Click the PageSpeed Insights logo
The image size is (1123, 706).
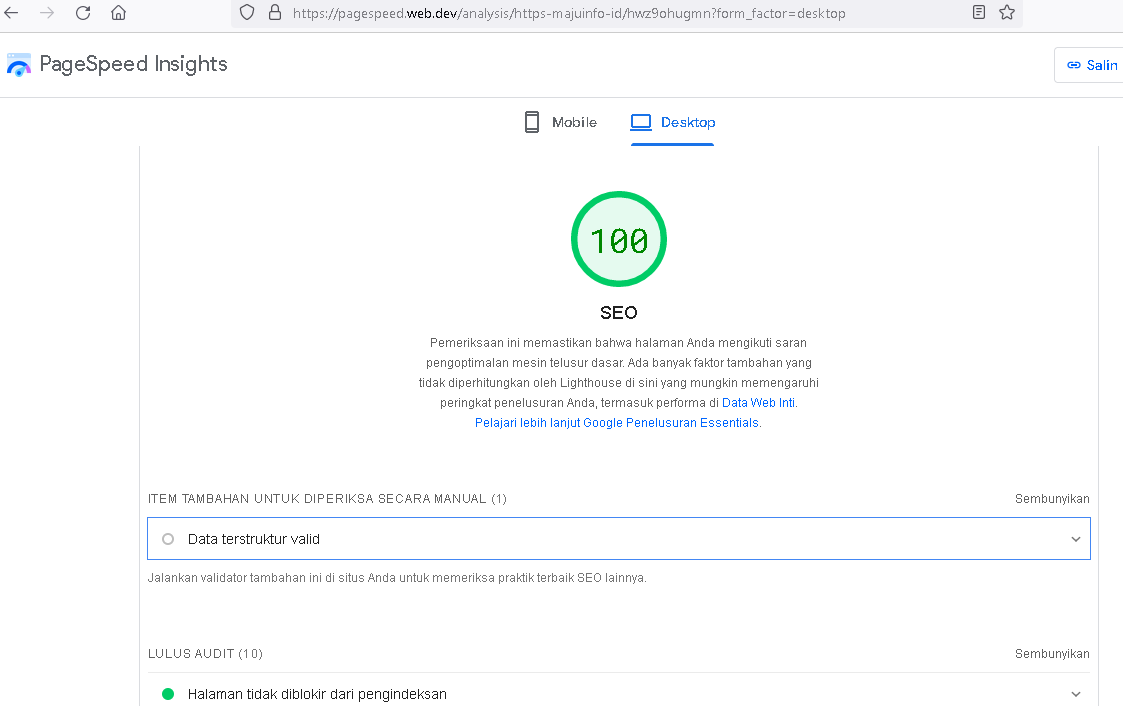(19, 65)
